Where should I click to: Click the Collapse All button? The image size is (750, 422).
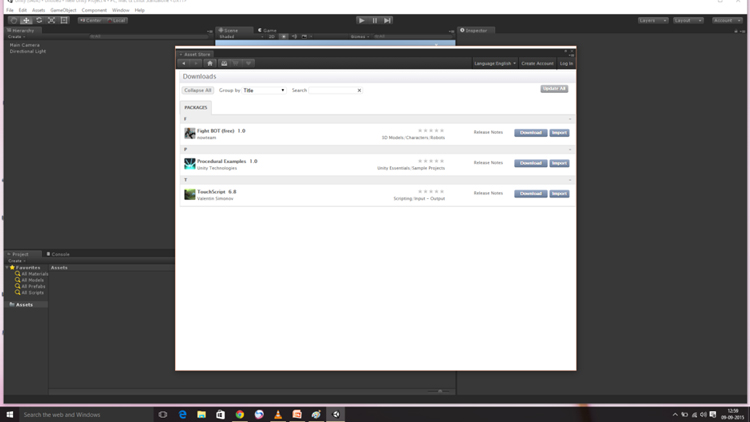198,90
